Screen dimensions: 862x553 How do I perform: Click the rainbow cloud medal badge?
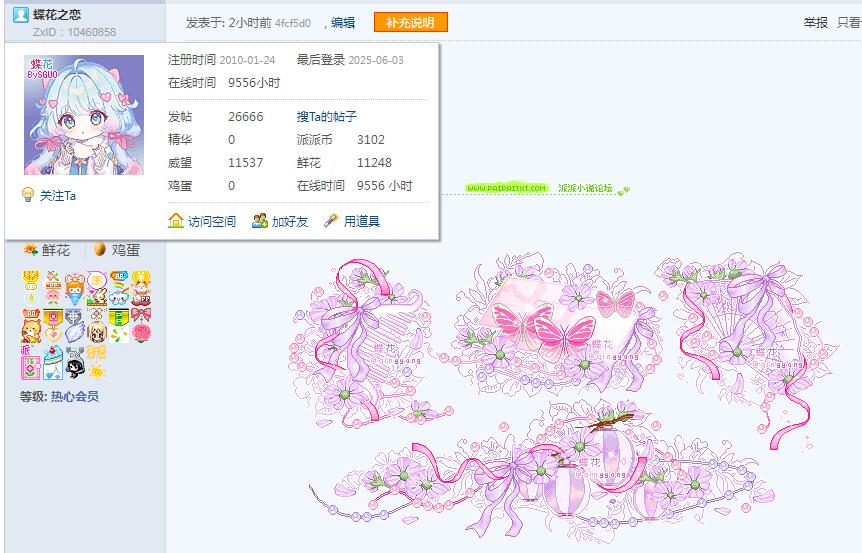tap(119, 288)
